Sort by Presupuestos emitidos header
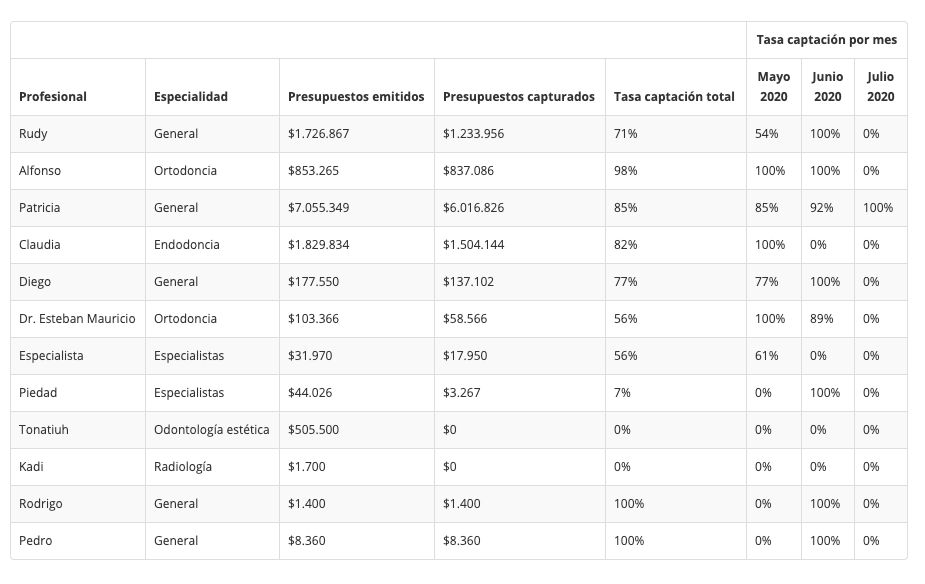Image resolution: width=925 pixels, height=584 pixels. click(x=356, y=97)
